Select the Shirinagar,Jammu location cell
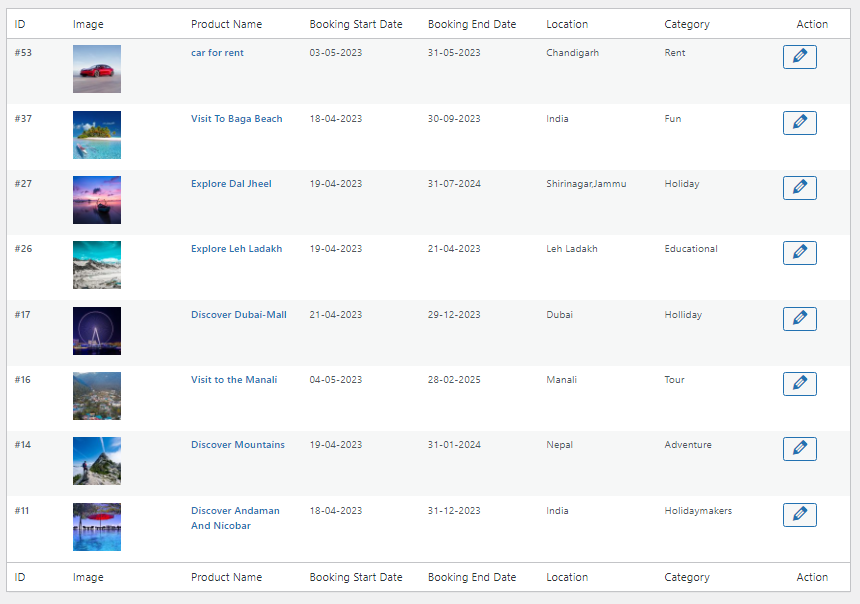Viewport: 860px width, 604px height. (x=586, y=184)
